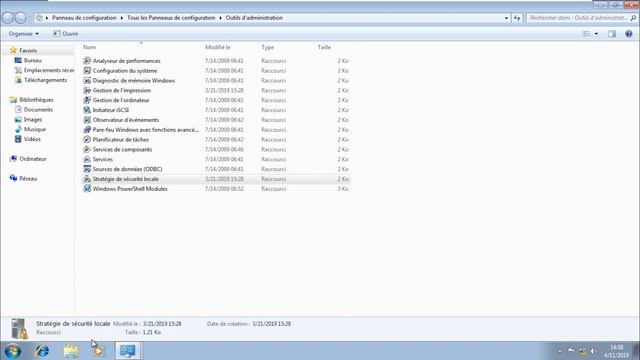Click the Action Center flag tray icon
Viewport: 640px width, 360px height.
(571, 351)
